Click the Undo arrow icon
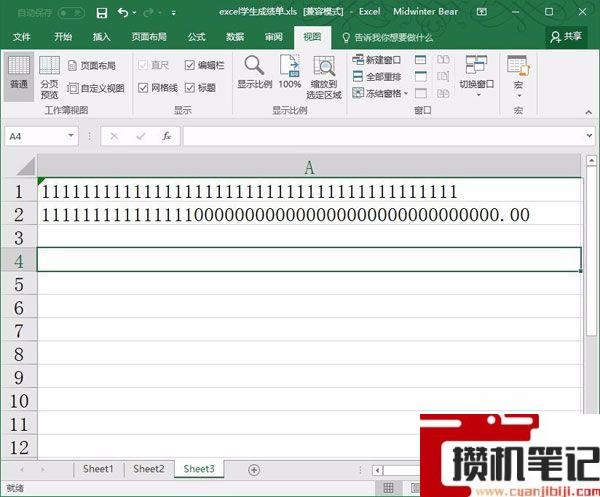This screenshot has width=600, height=497. pos(123,13)
